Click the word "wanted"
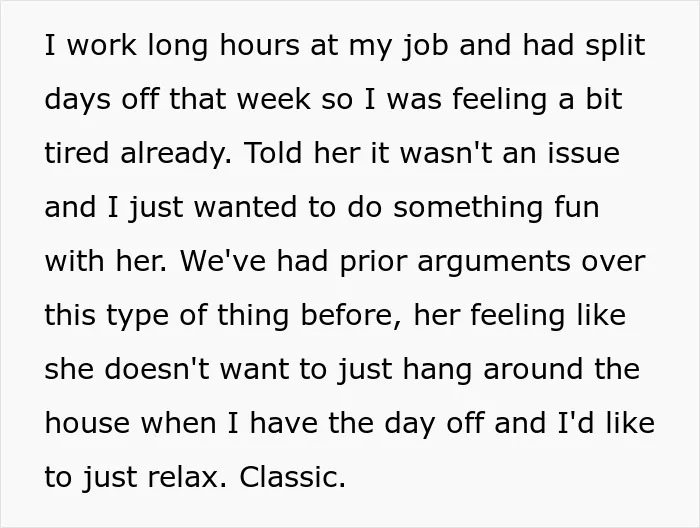 (x=246, y=207)
